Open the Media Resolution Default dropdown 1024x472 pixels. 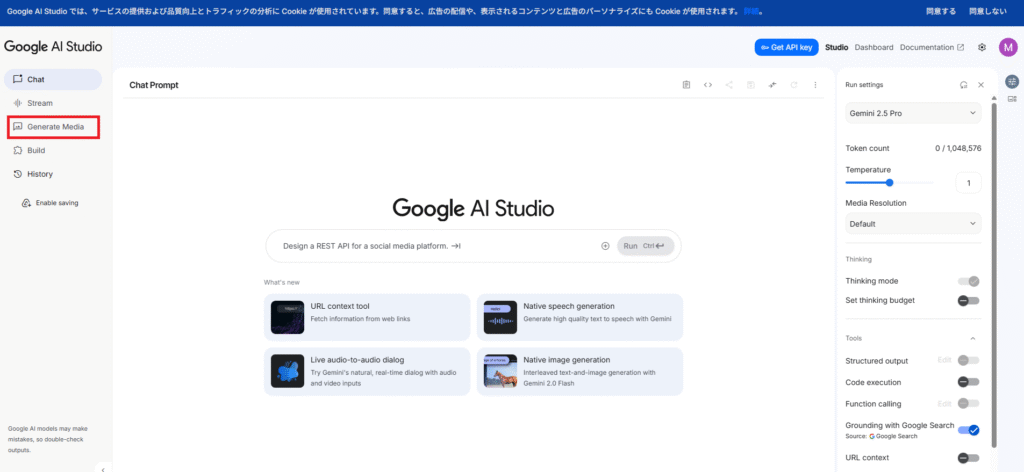913,224
